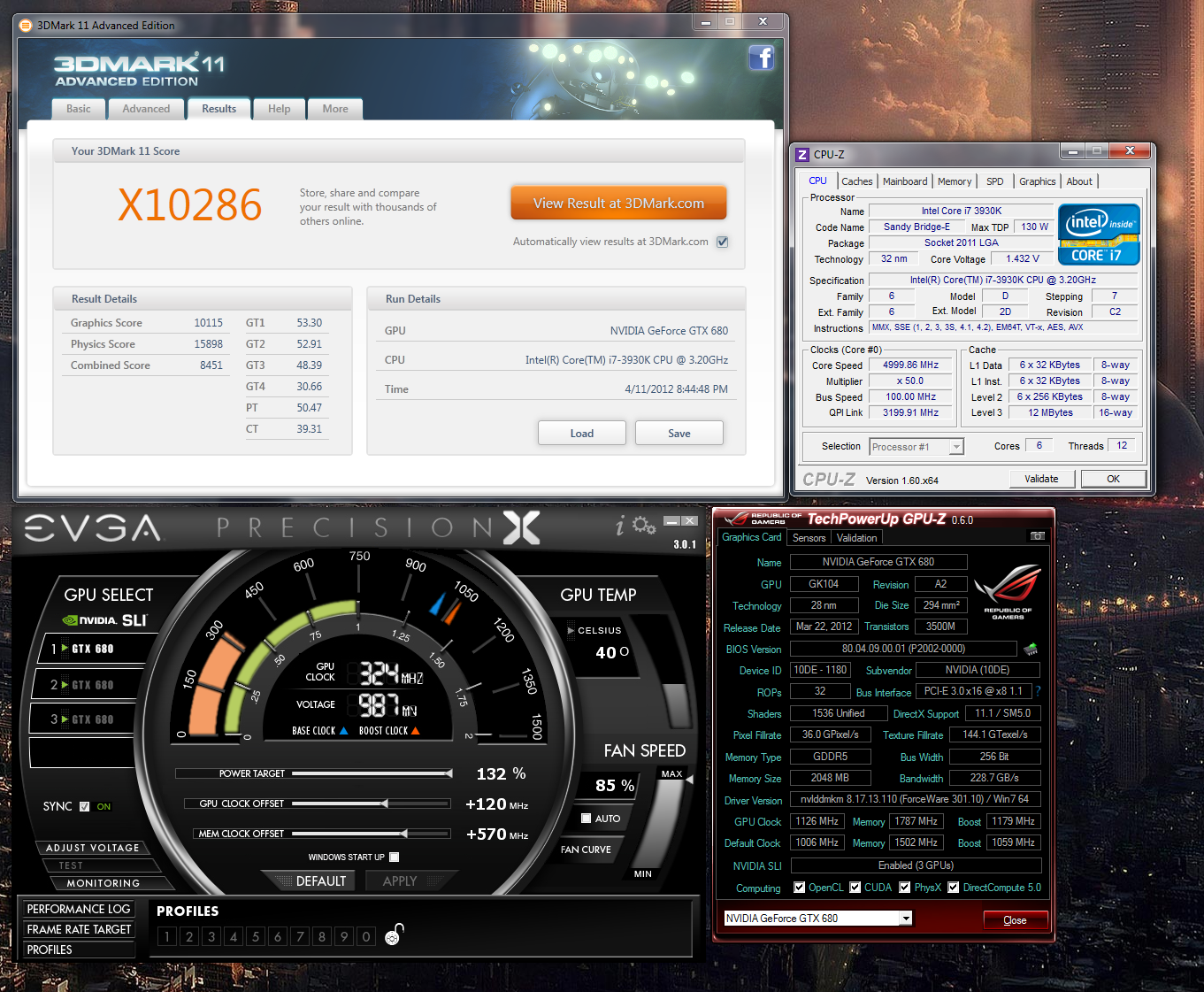Open ADJUST VOLTAGE in Precision X
The width and height of the screenshot is (1204, 992).
click(93, 848)
